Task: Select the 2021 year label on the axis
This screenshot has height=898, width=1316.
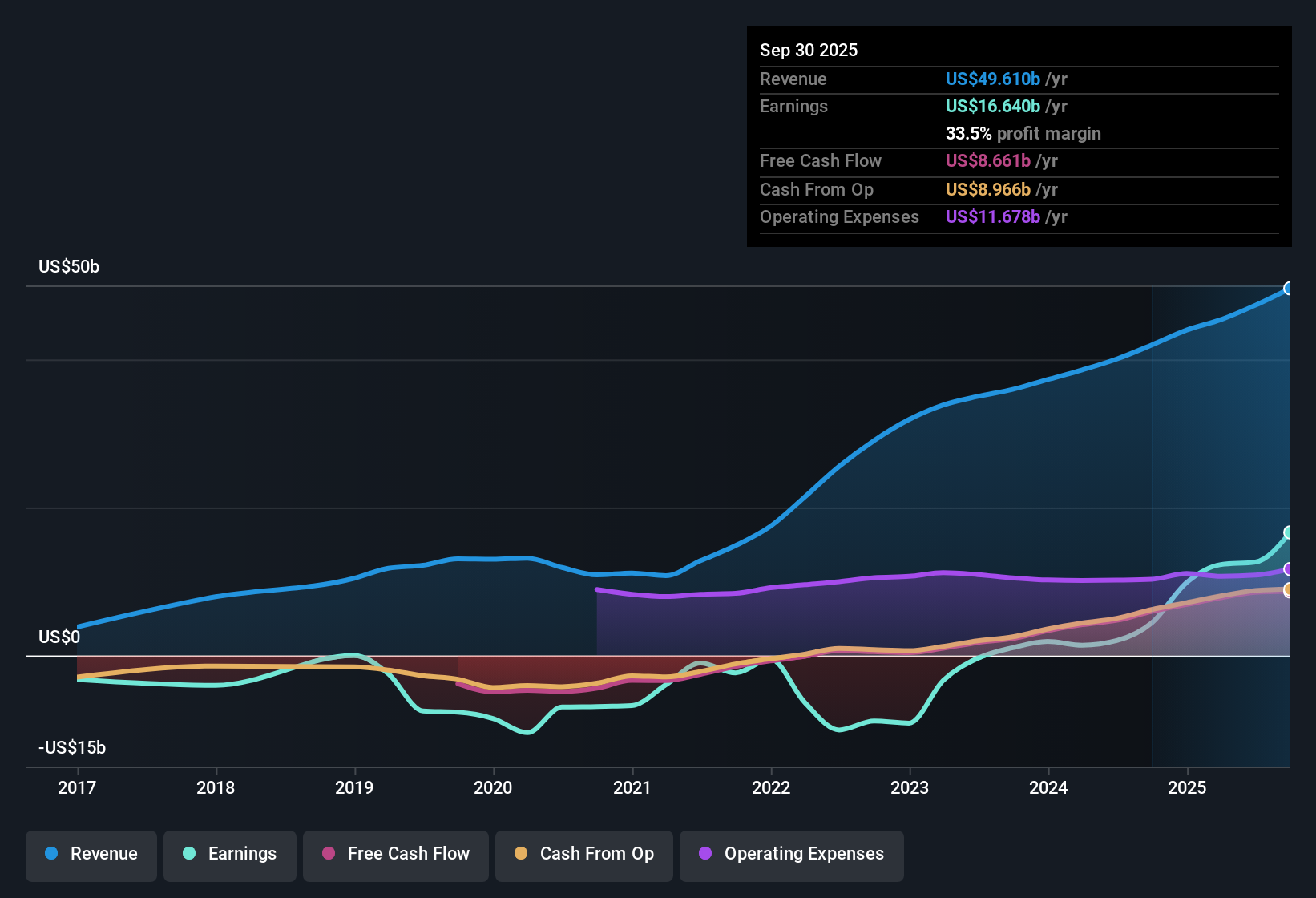Action: coord(632,788)
